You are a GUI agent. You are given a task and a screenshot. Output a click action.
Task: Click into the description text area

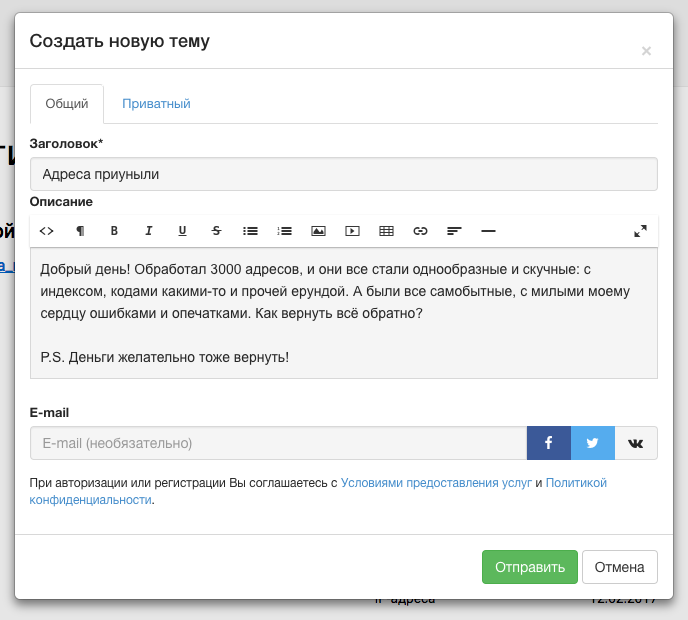[x=344, y=313]
